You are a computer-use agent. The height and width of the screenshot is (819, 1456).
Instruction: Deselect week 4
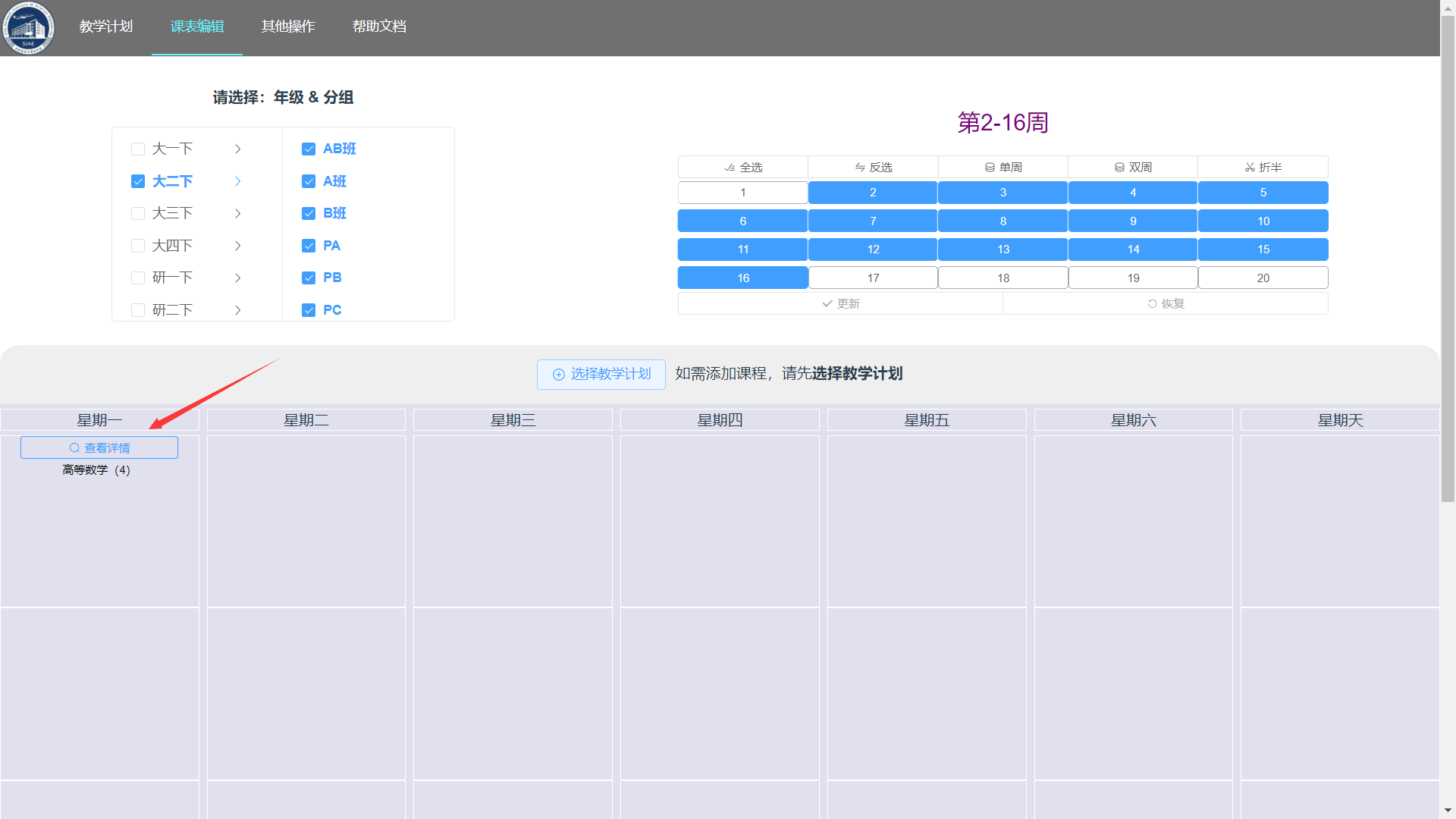click(x=1133, y=193)
